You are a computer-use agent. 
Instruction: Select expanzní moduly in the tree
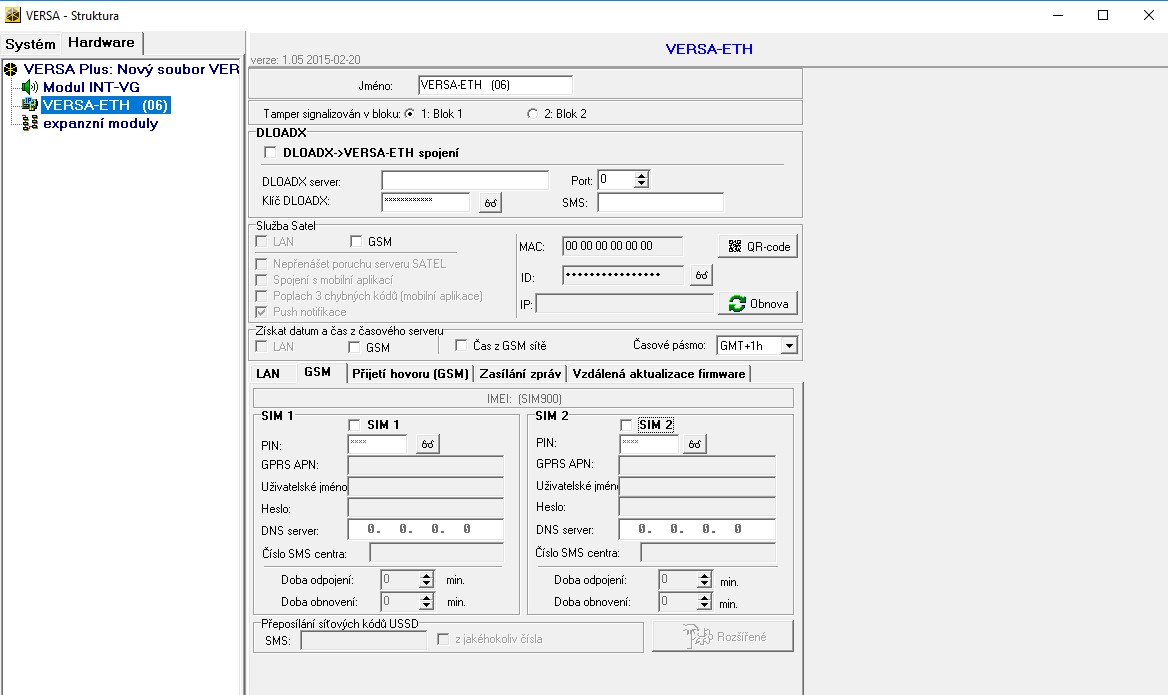99,123
